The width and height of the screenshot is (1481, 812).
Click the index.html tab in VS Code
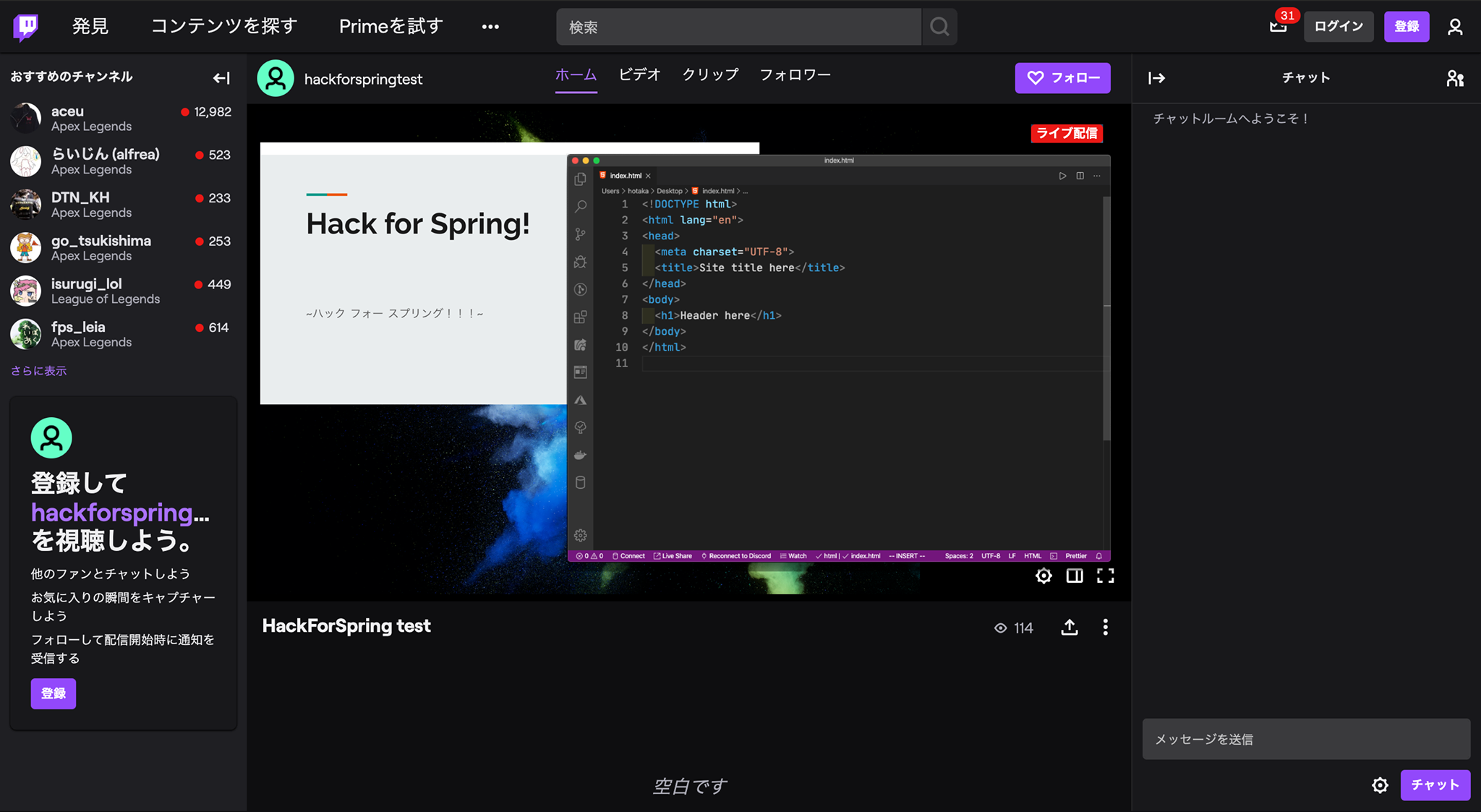point(626,176)
